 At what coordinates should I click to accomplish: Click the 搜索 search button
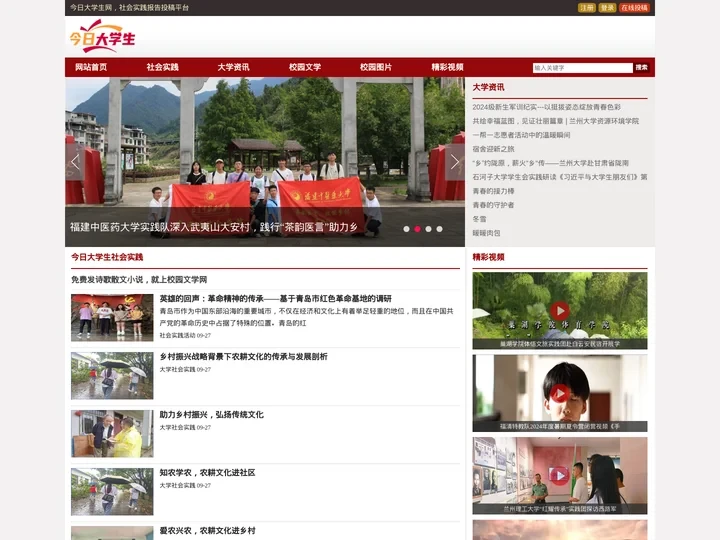tap(641, 68)
